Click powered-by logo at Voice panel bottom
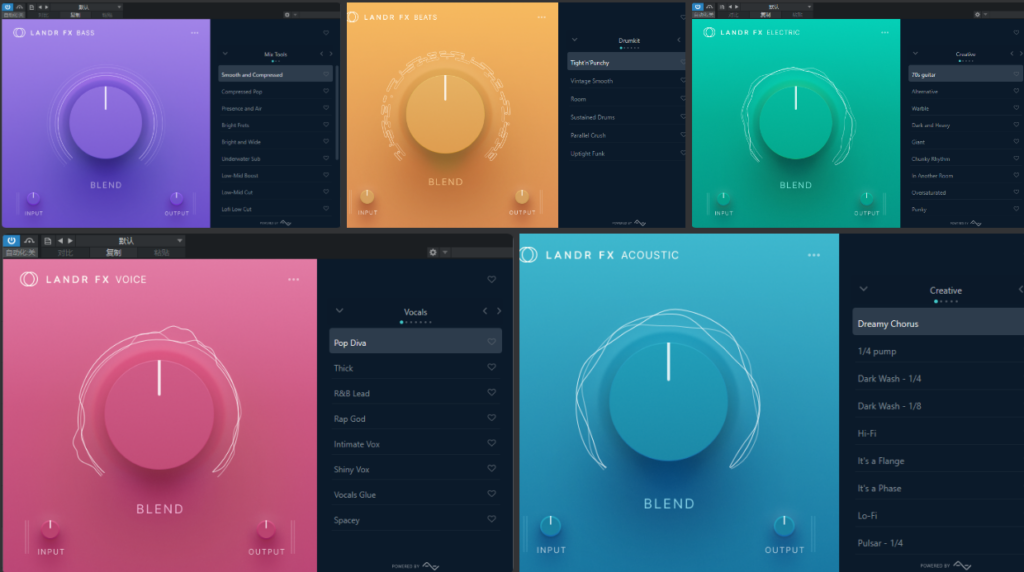This screenshot has width=1024, height=572. pyautogui.click(x=415, y=566)
